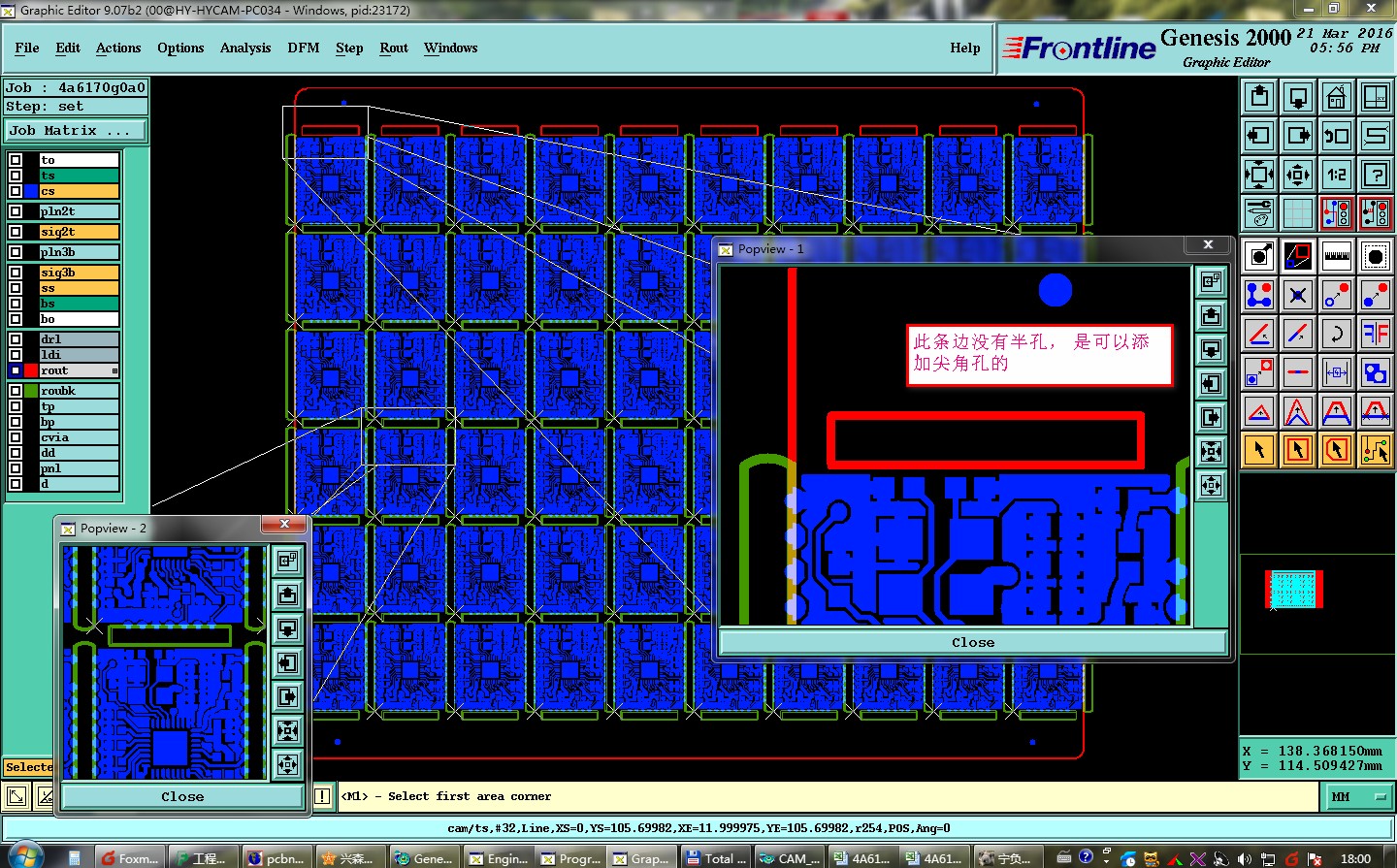Click the pan up view icon
The image size is (1397, 868).
pyautogui.click(x=1259, y=97)
